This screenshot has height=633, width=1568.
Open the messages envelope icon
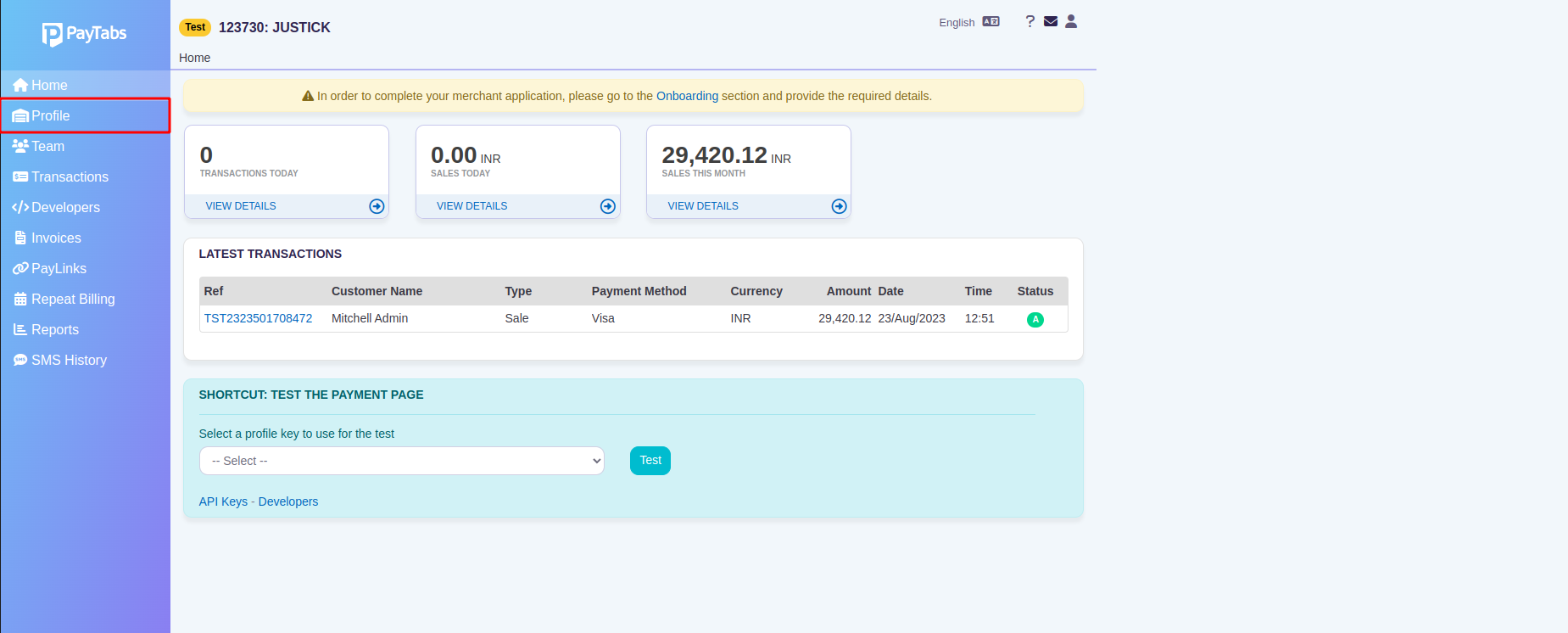(x=1051, y=21)
